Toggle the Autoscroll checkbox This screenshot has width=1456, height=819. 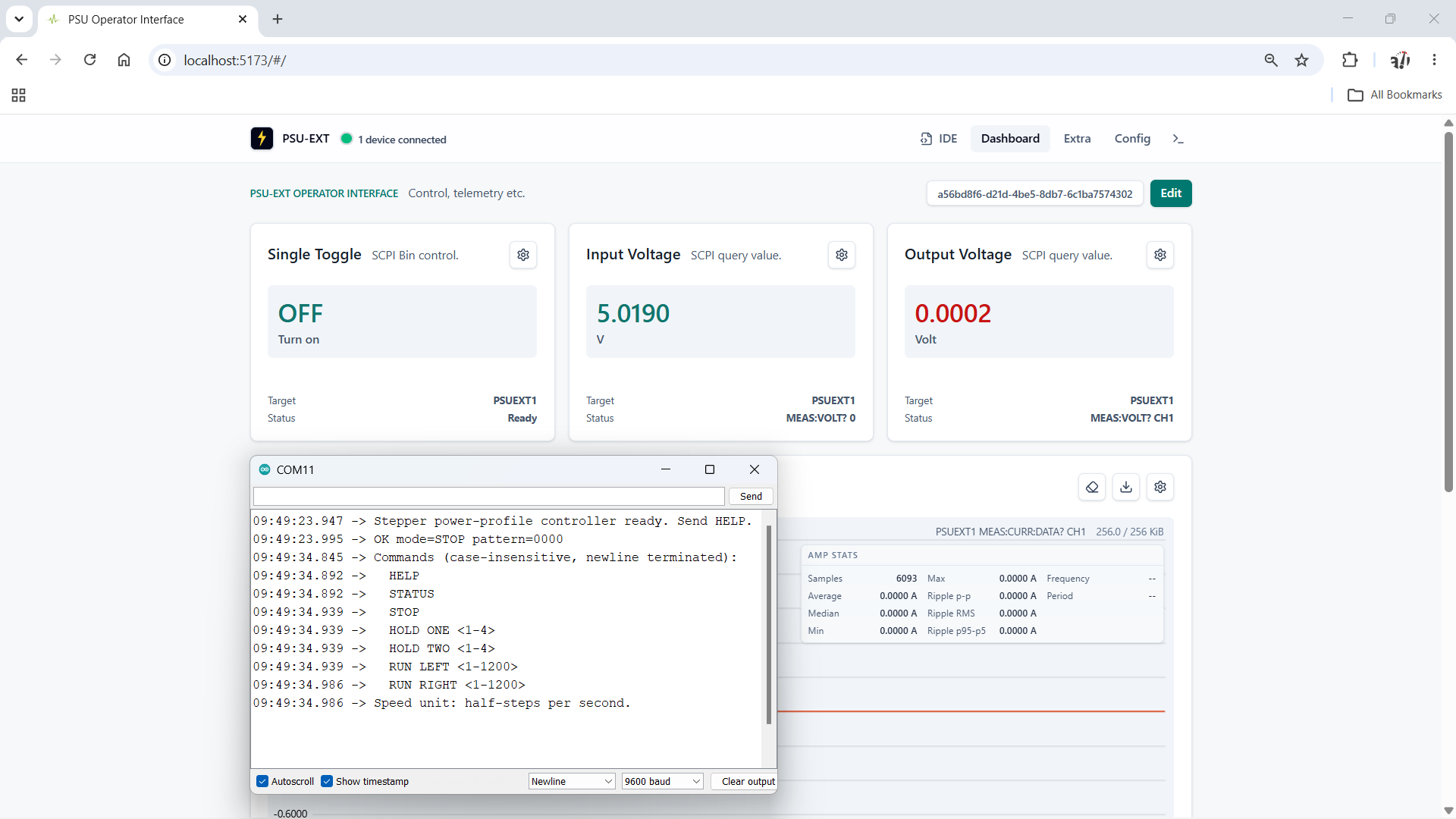pyautogui.click(x=262, y=781)
